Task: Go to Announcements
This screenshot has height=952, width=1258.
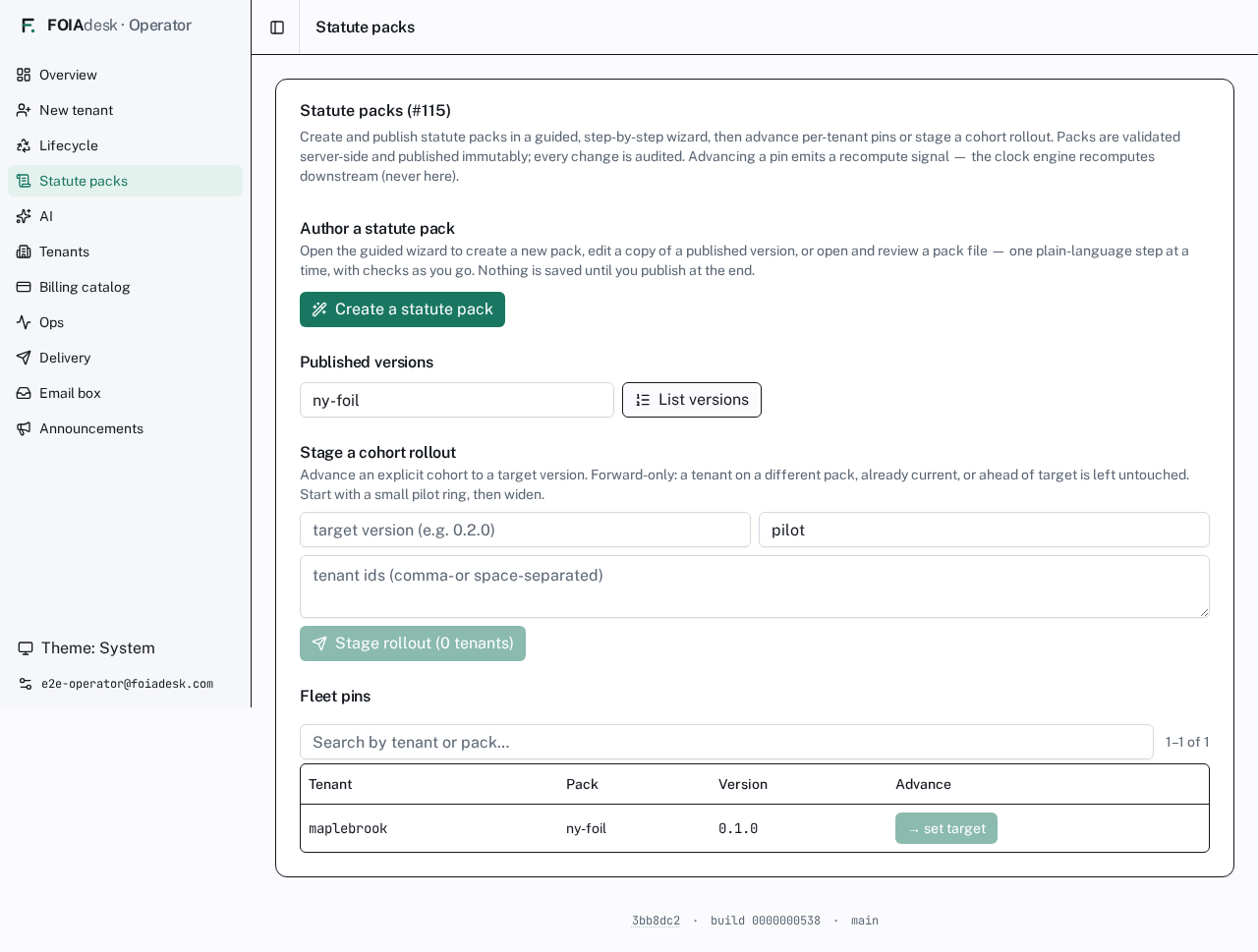Action: click(125, 428)
